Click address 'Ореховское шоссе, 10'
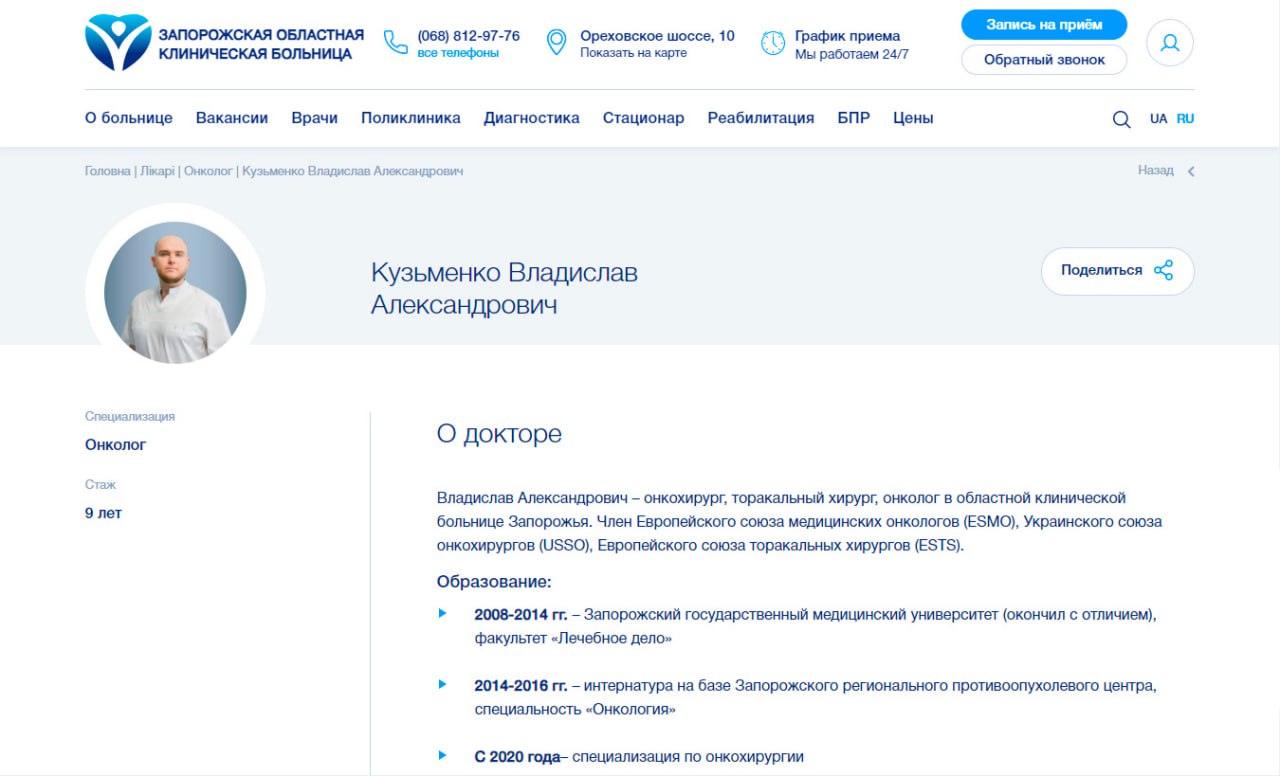Image resolution: width=1280 pixels, height=776 pixels. tap(657, 36)
